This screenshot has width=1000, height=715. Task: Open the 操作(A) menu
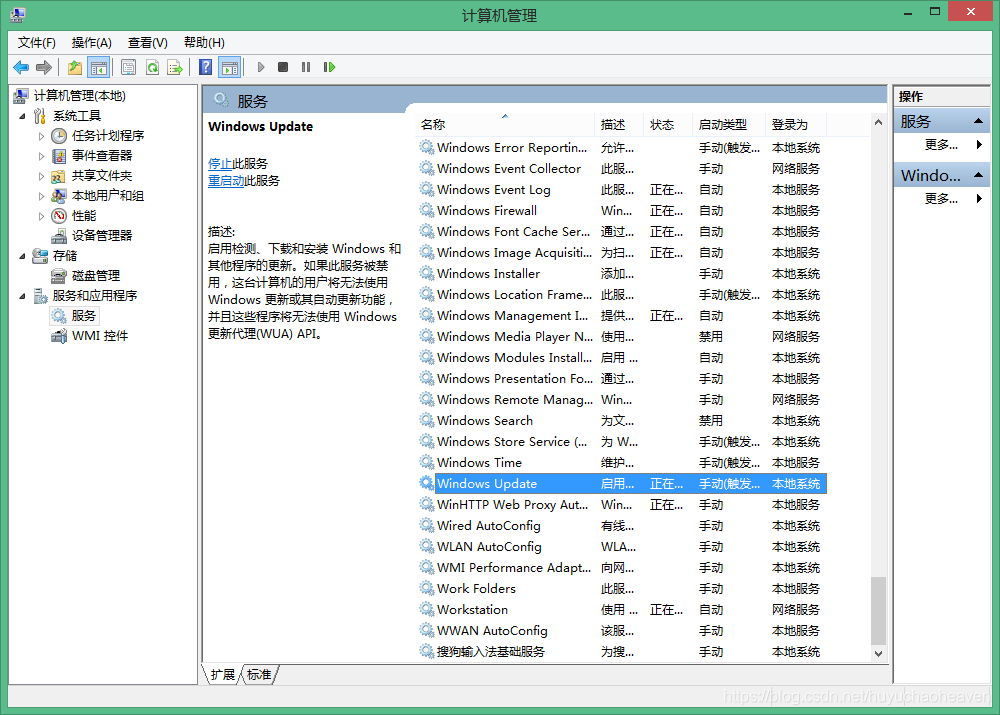92,43
